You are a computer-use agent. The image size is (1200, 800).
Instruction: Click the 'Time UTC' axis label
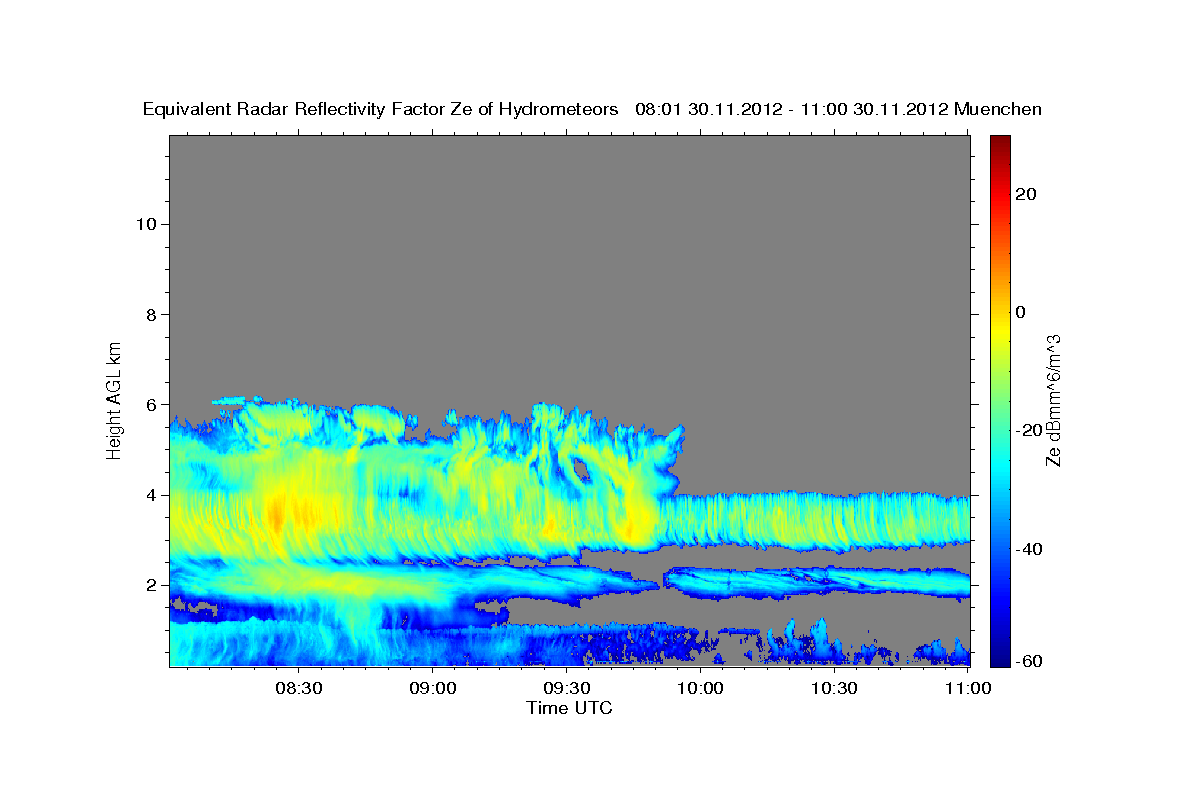569,708
